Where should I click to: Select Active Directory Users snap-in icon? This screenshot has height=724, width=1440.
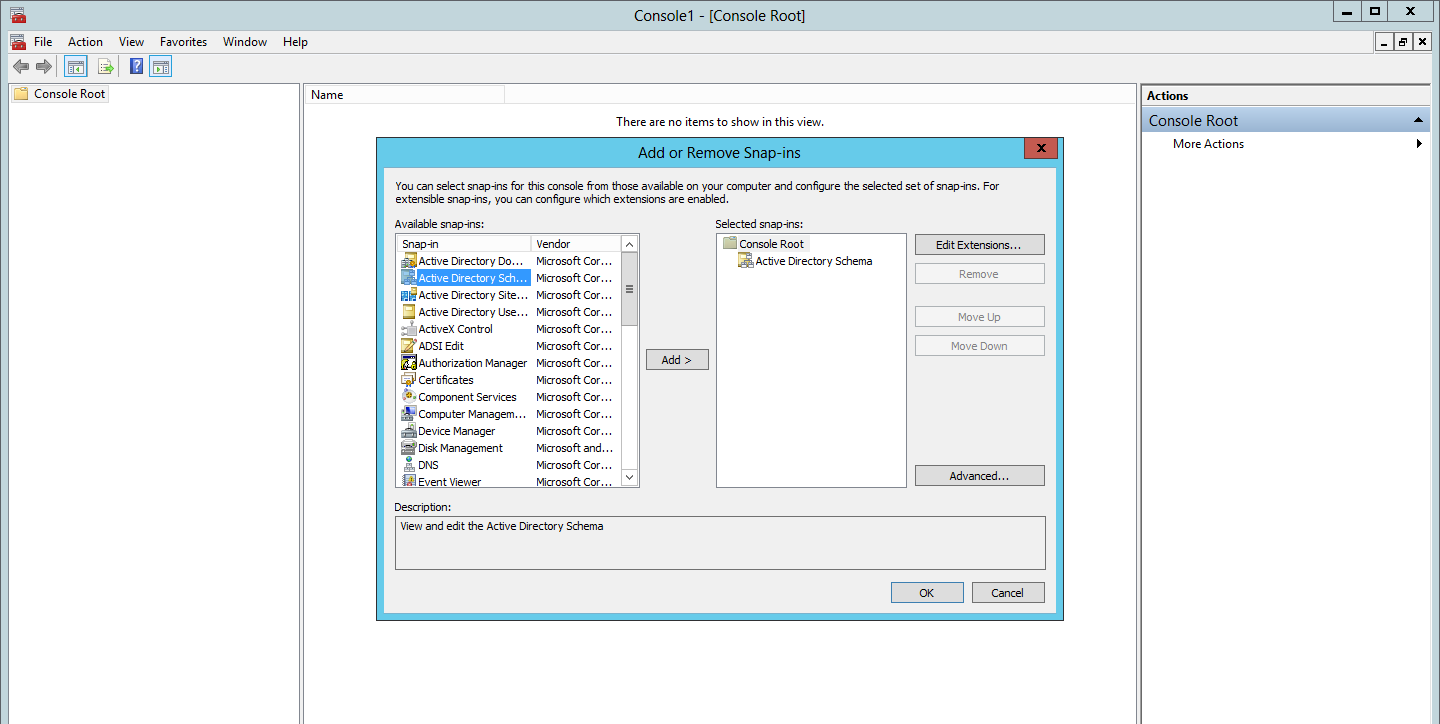click(x=408, y=312)
